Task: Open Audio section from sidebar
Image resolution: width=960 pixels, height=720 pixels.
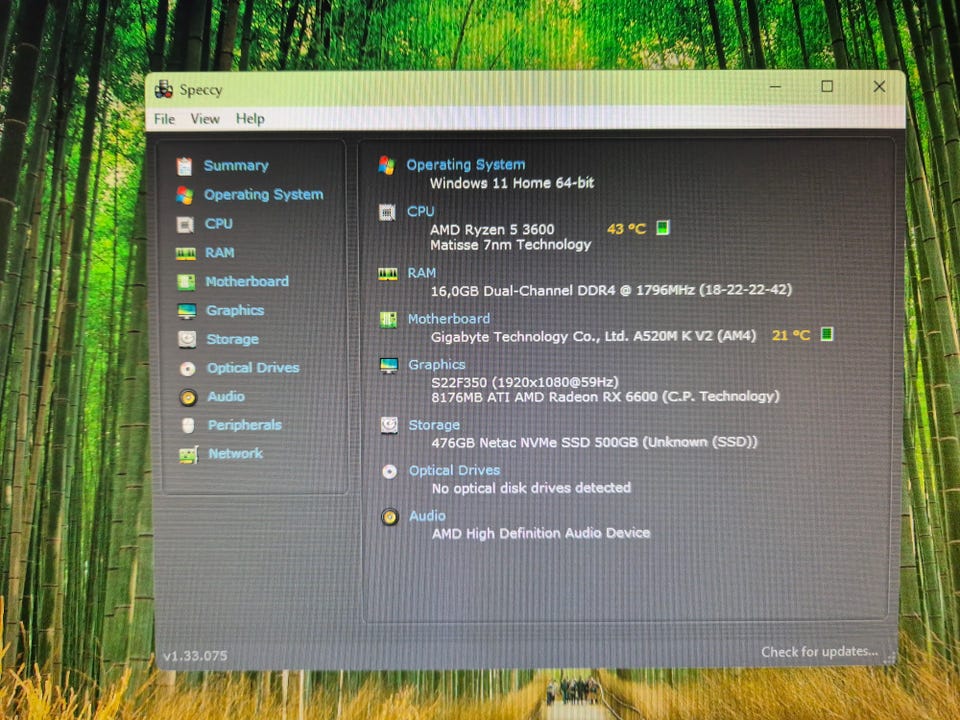Action: (226, 396)
